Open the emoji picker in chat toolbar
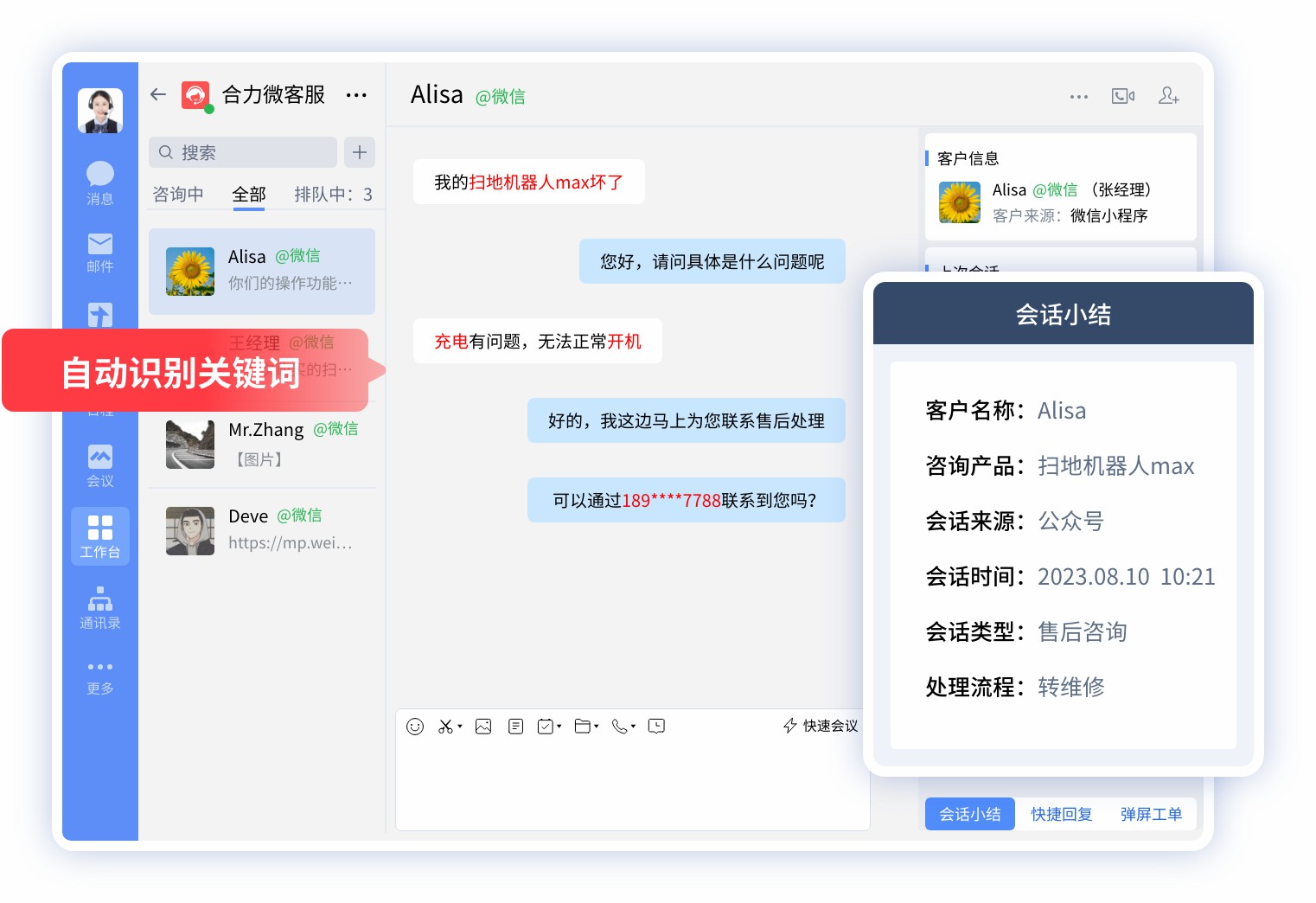Viewport: 1316px width, 903px height. point(415,727)
